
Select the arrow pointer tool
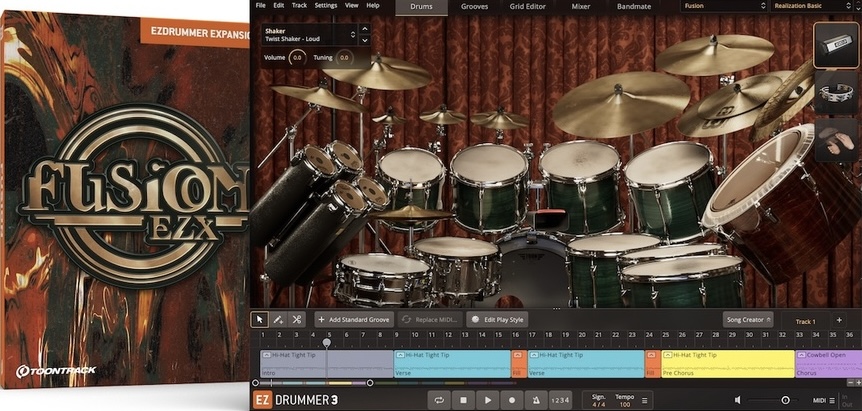pyautogui.click(x=259, y=319)
